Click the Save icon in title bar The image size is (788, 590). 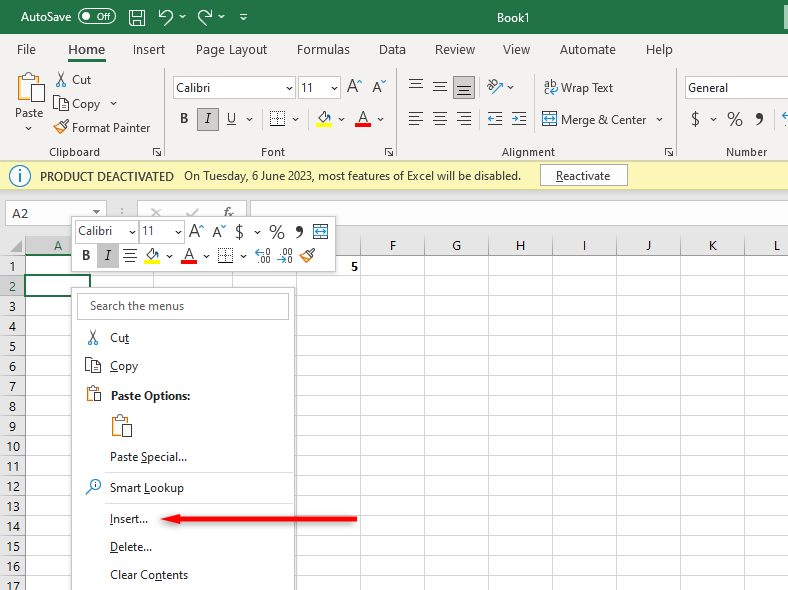pos(137,18)
